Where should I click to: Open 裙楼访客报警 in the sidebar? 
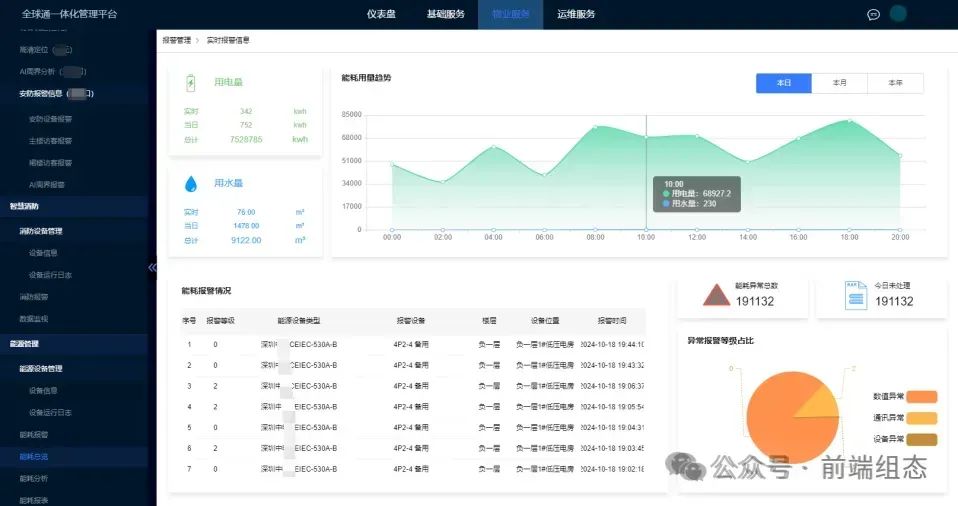pos(51,163)
